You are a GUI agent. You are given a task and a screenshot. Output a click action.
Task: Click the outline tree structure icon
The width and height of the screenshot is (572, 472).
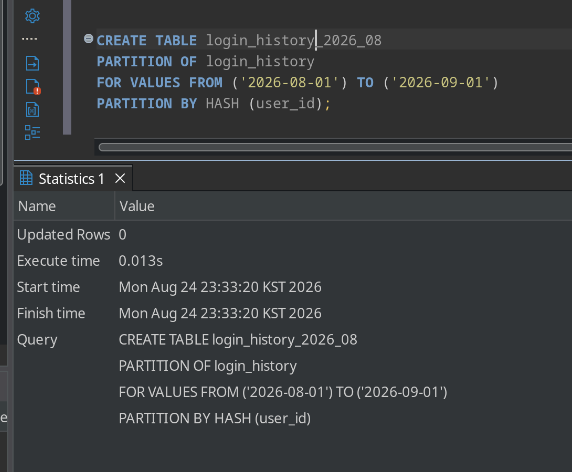(32, 132)
